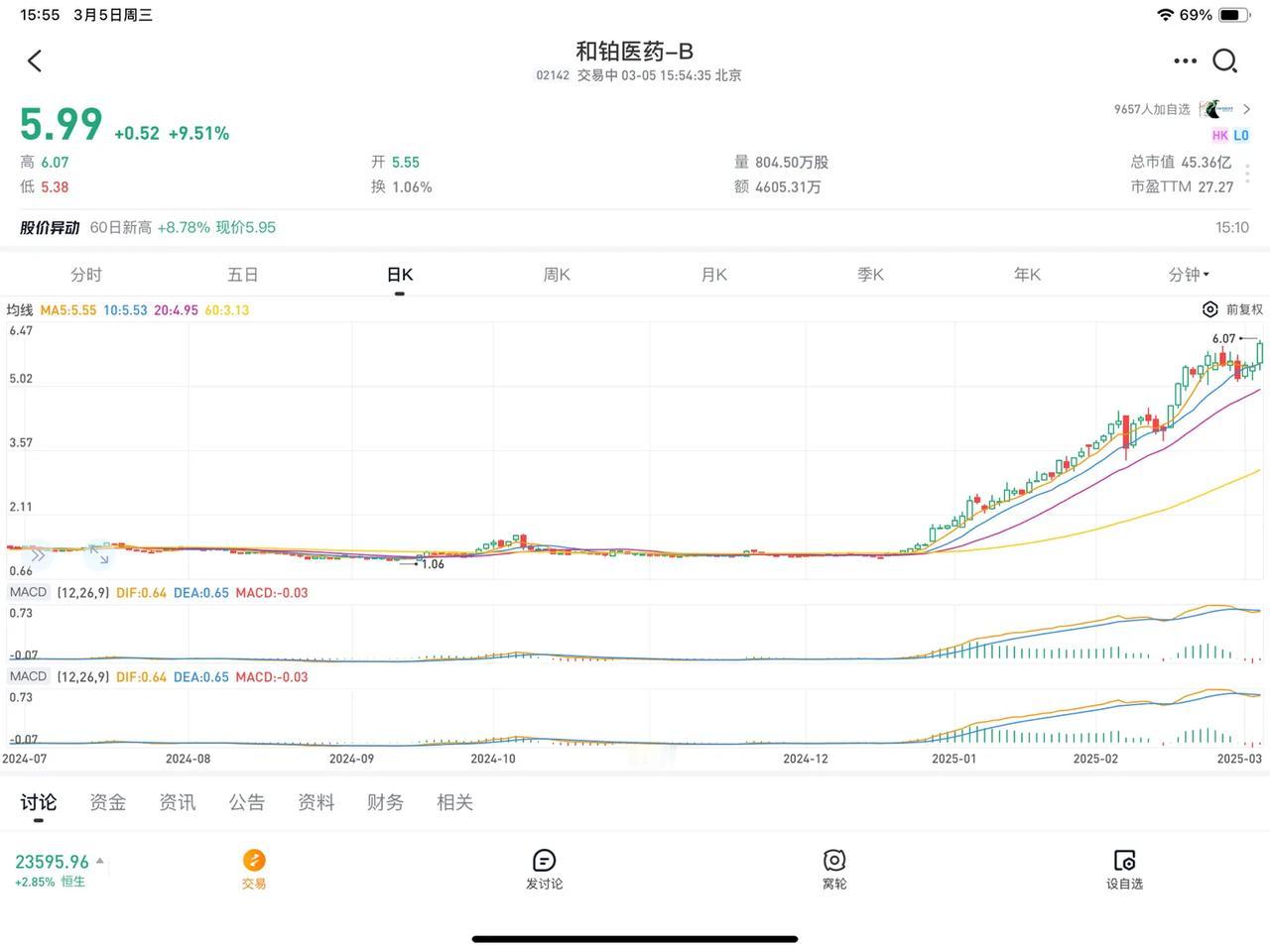Tap the 60:3.13 moving average value
The image size is (1270, 952).
227,309
